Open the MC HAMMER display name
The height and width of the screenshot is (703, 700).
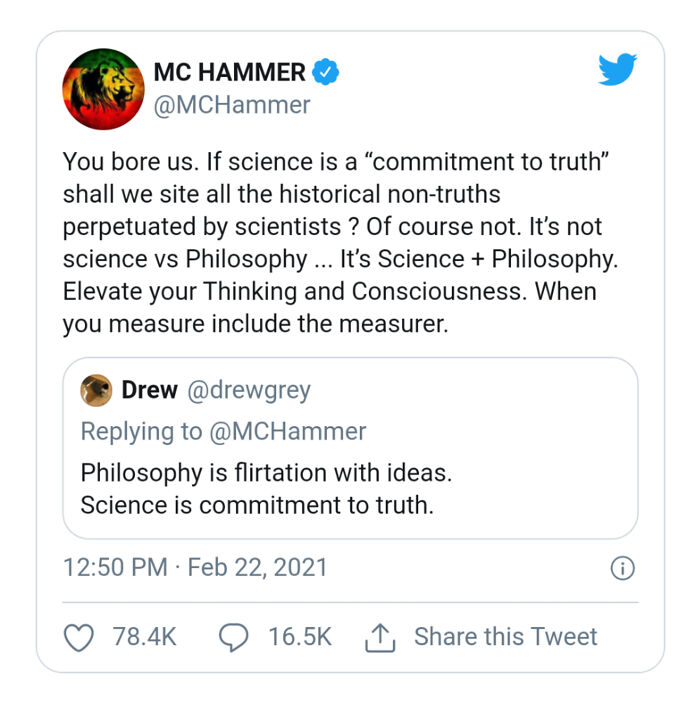click(x=229, y=72)
